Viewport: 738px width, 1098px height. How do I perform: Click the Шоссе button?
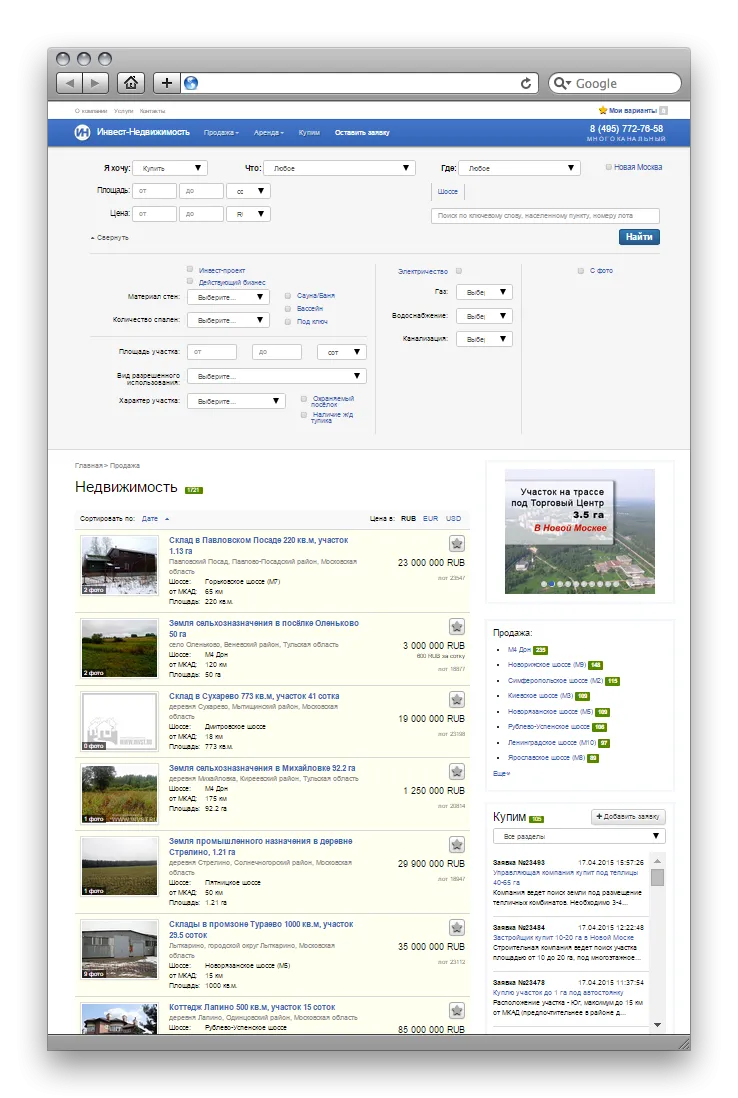[x=447, y=191]
